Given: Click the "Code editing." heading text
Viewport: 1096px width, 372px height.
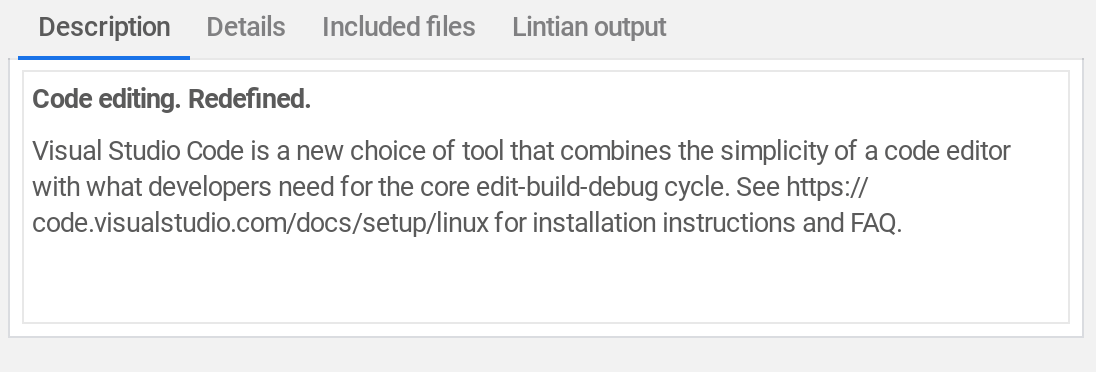Looking at the screenshot, I should pos(107,99).
